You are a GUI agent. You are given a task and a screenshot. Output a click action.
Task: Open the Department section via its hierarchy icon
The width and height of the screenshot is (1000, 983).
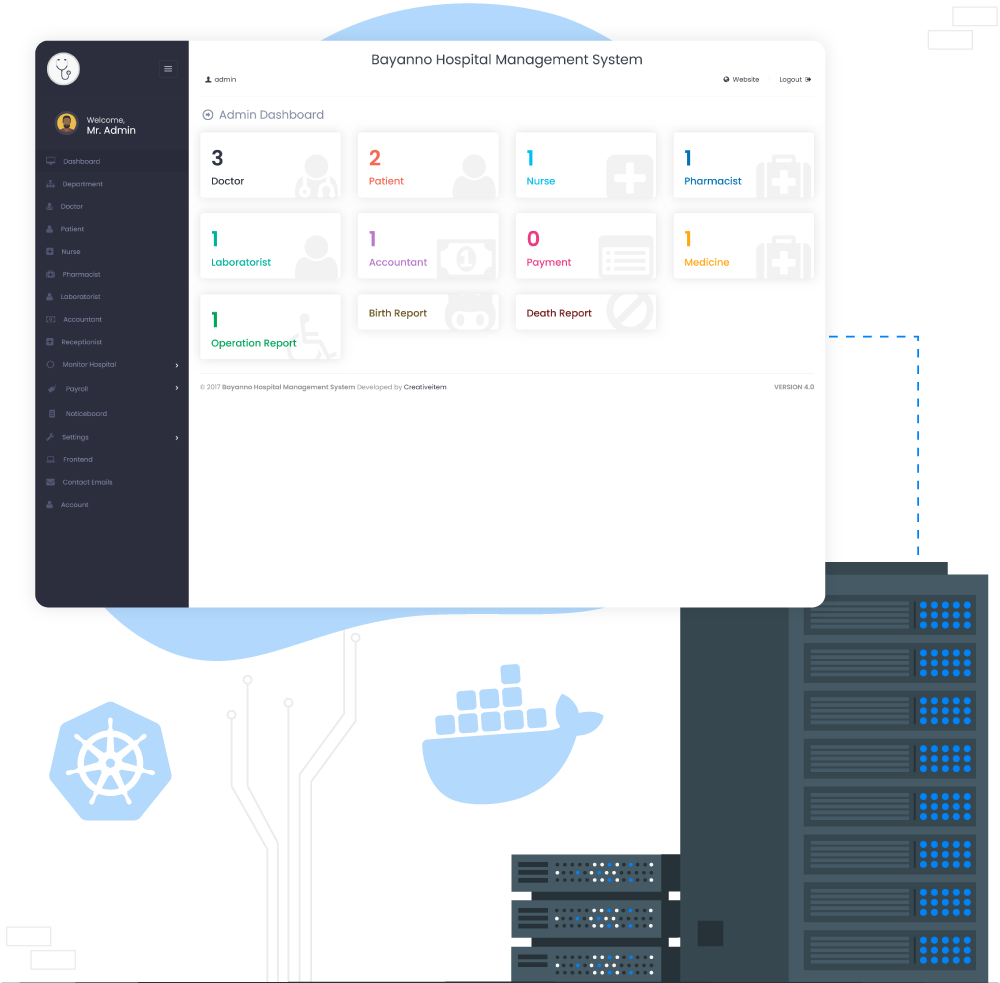[x=50, y=184]
